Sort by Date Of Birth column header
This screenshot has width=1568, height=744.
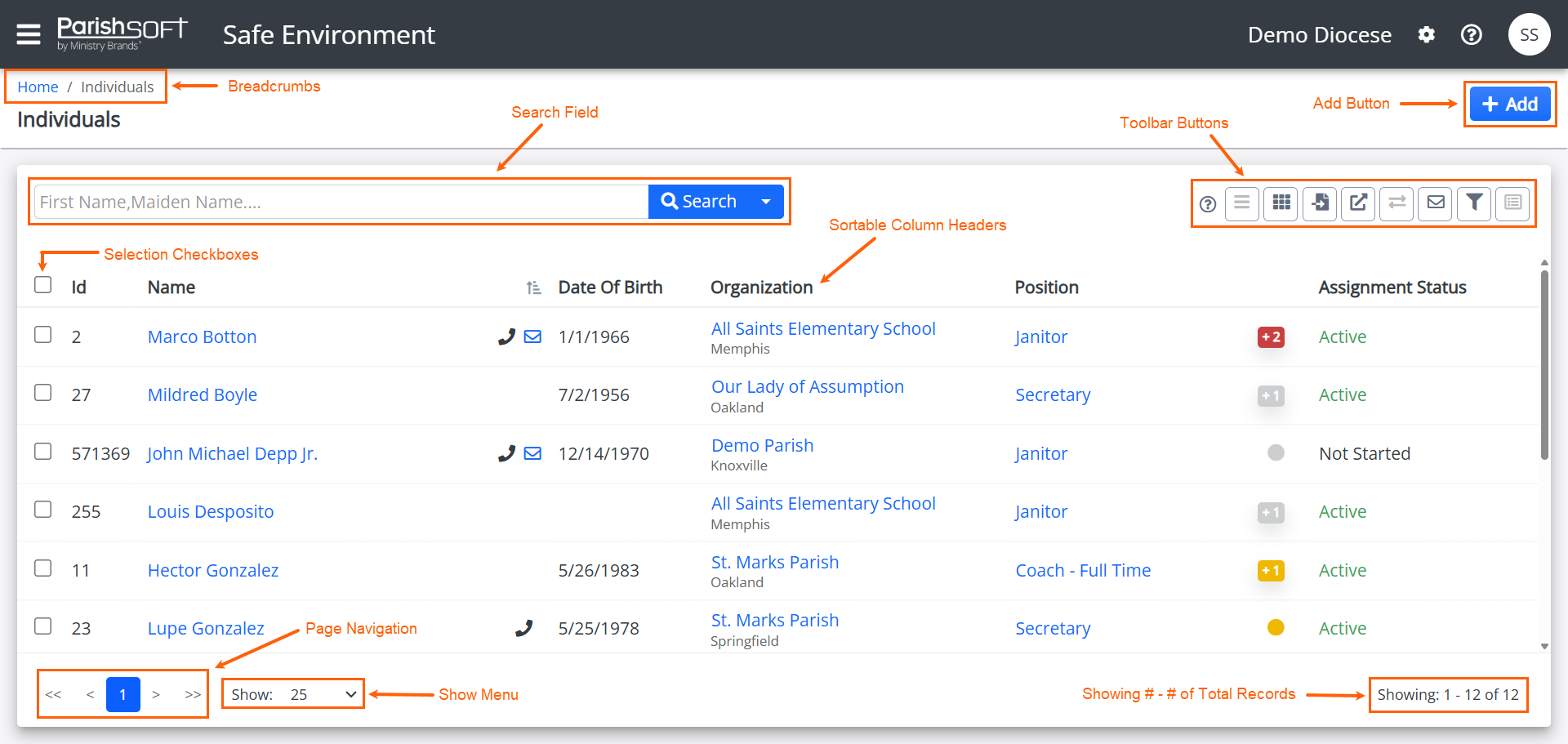pyautogui.click(x=610, y=287)
